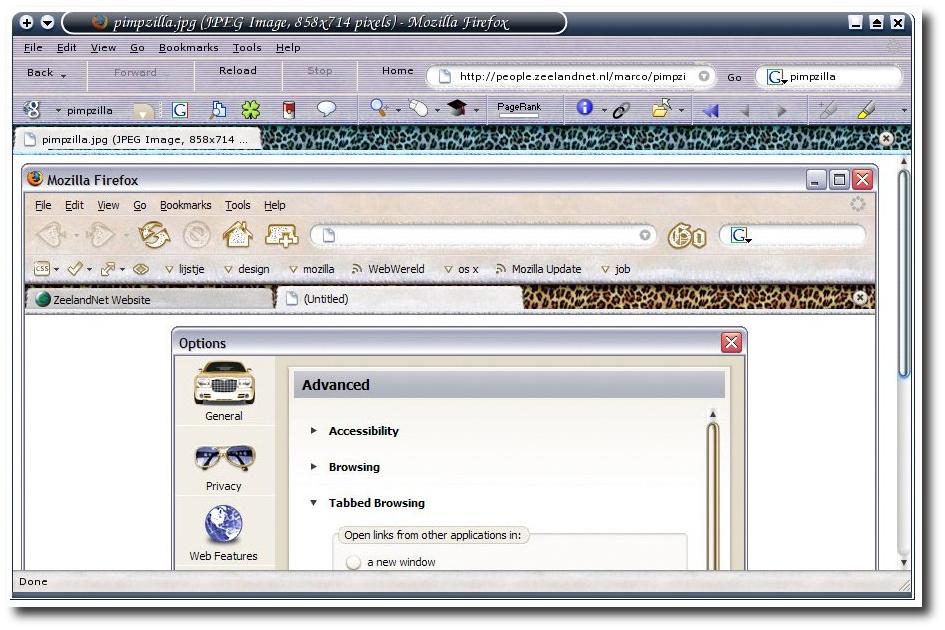Open the WebWereld feed bookmark
Image resolution: width=945 pixels, height=630 pixels.
[x=389, y=269]
